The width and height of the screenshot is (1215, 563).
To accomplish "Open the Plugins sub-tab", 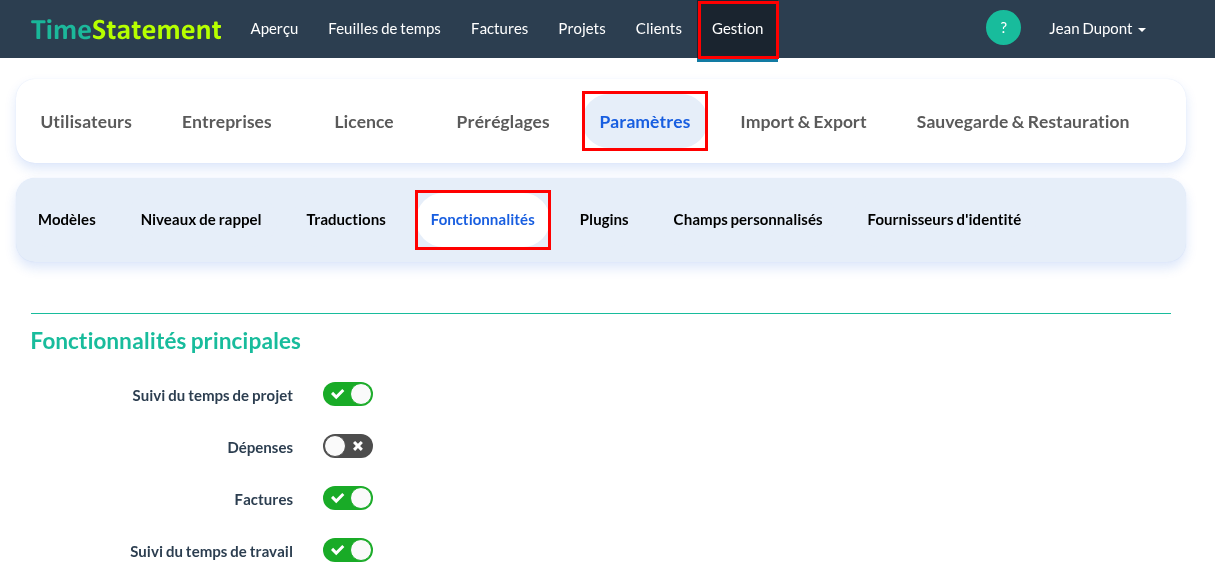I will click(x=604, y=220).
